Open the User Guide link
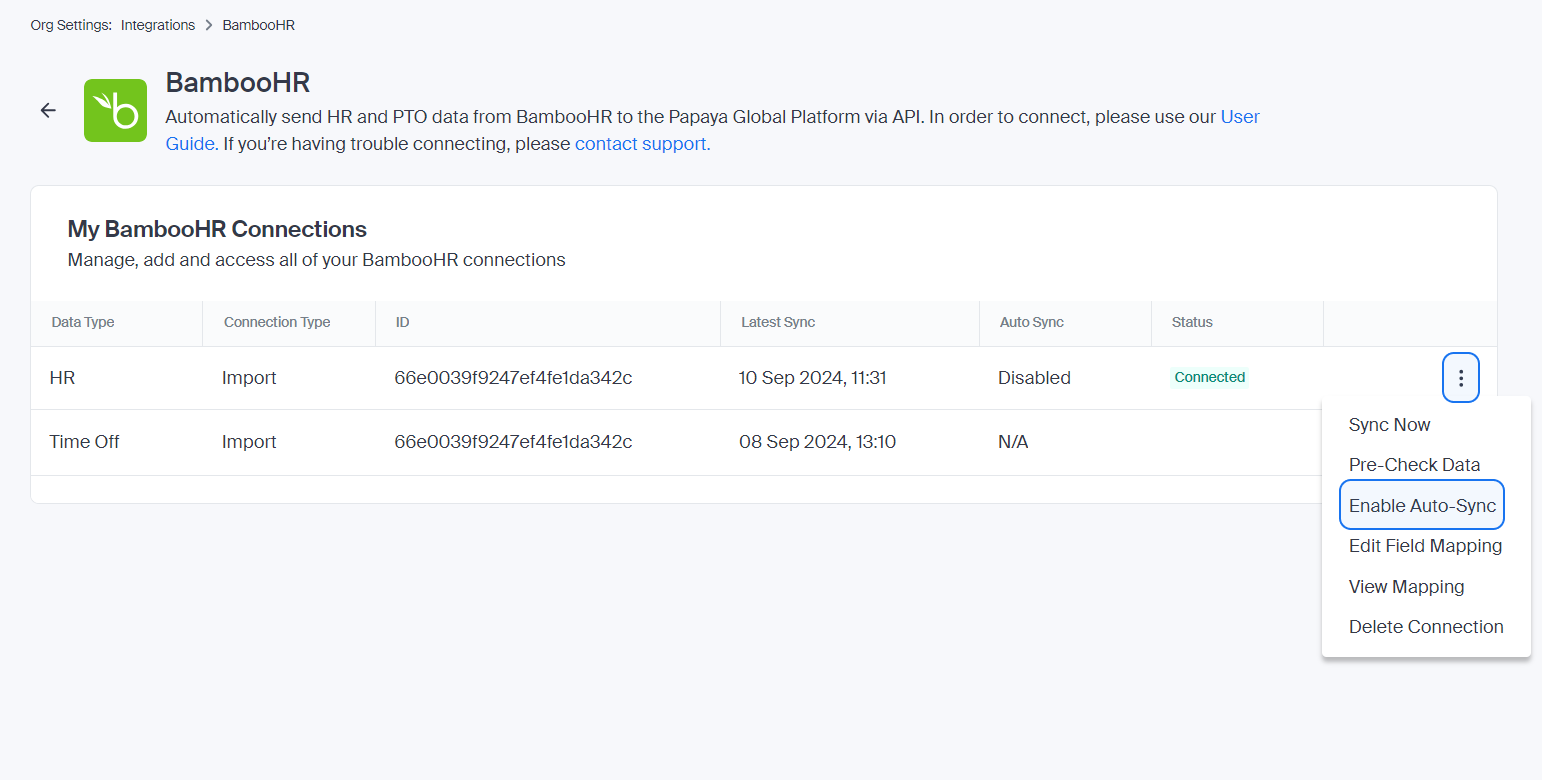 coord(1240,117)
